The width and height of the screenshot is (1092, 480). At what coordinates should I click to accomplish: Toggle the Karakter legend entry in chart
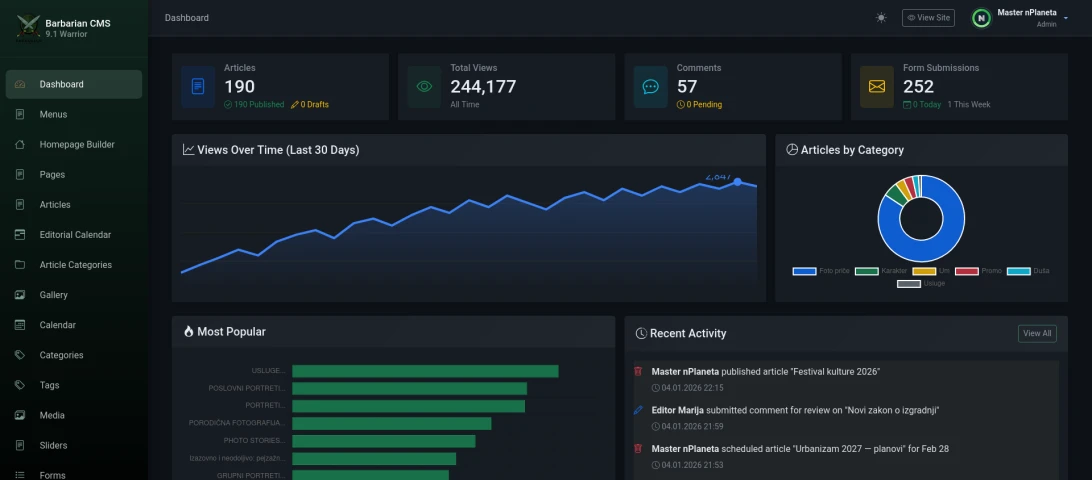coord(880,271)
